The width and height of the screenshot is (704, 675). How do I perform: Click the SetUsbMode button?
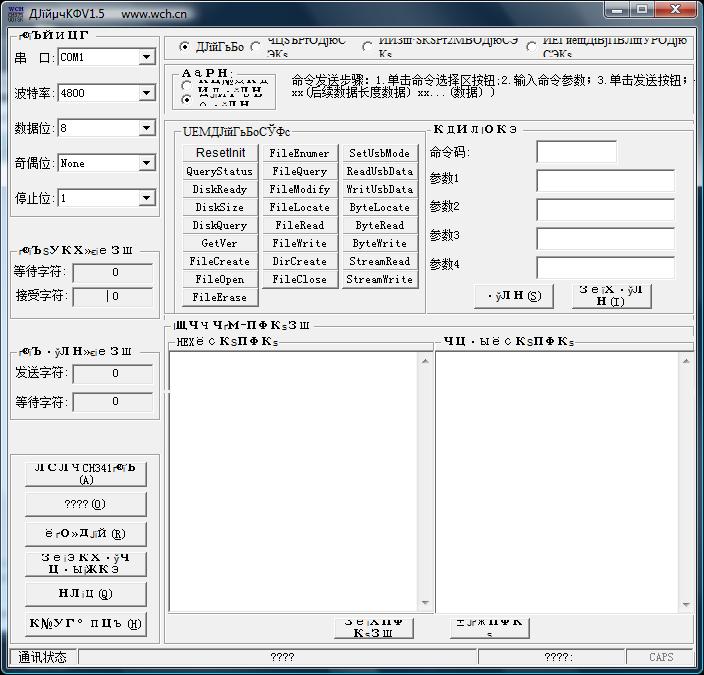pos(380,153)
